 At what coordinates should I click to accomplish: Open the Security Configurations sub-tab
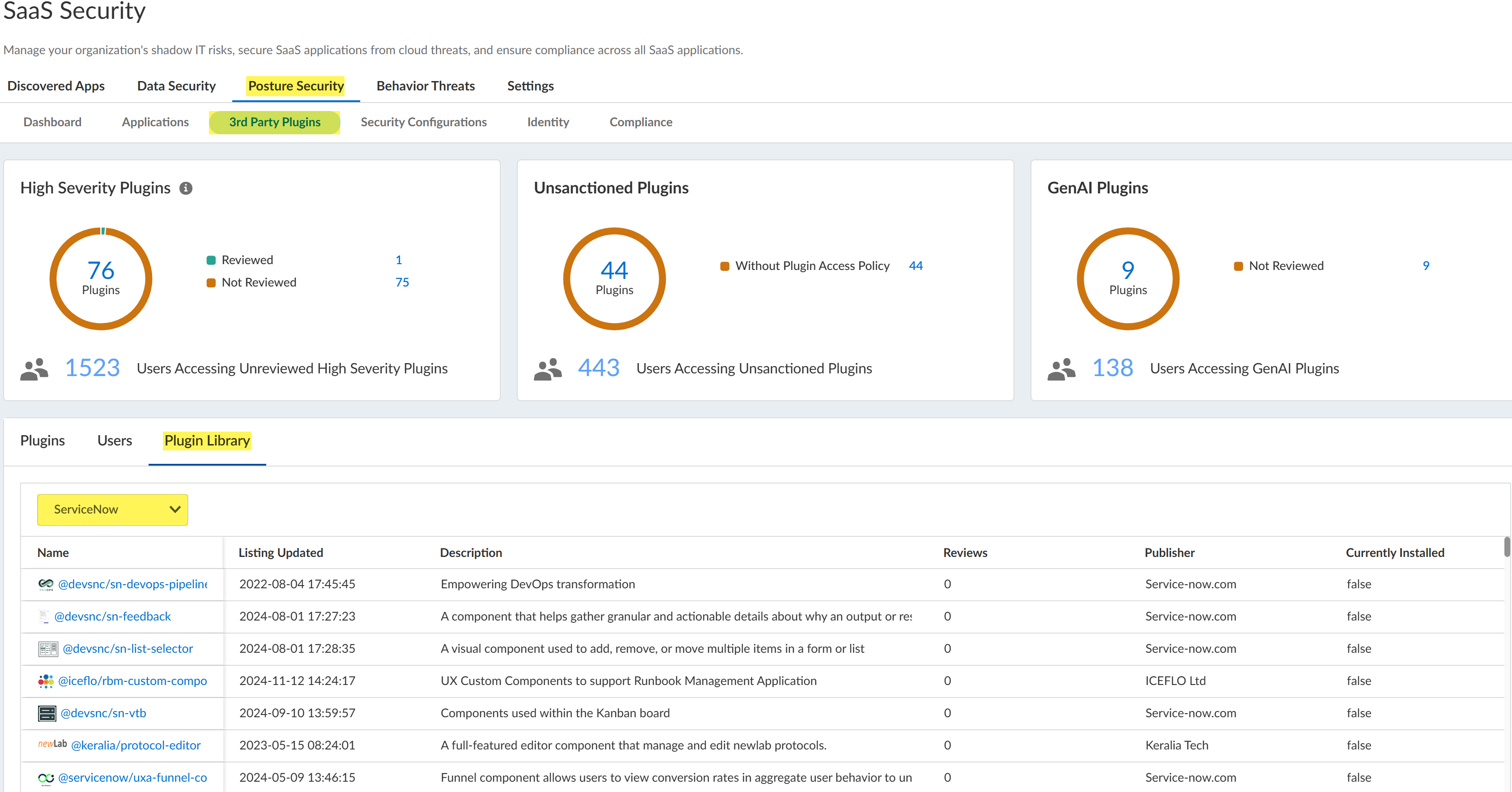pos(423,122)
